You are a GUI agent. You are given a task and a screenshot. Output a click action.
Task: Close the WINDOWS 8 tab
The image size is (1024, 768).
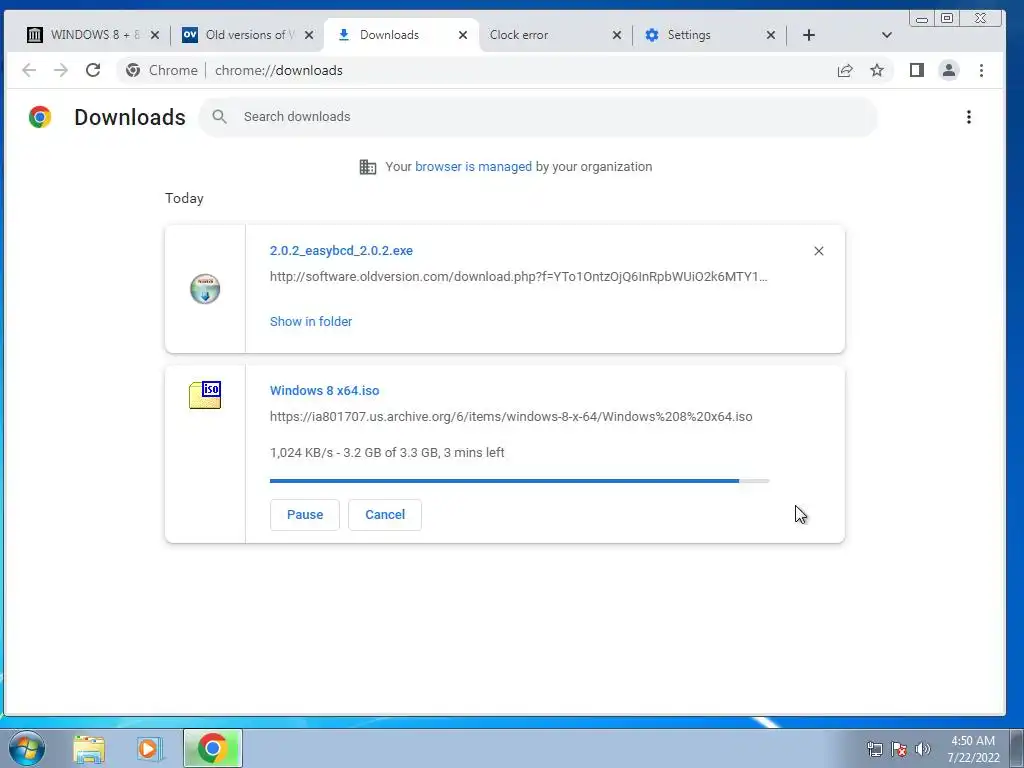click(155, 35)
